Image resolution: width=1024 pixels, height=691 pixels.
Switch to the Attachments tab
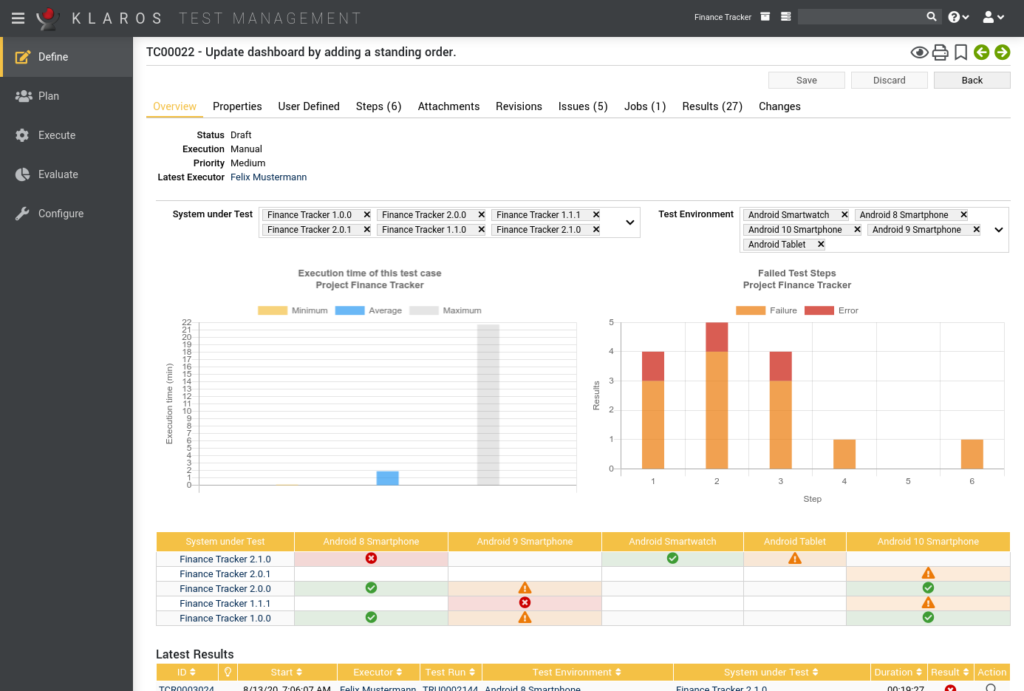(449, 106)
